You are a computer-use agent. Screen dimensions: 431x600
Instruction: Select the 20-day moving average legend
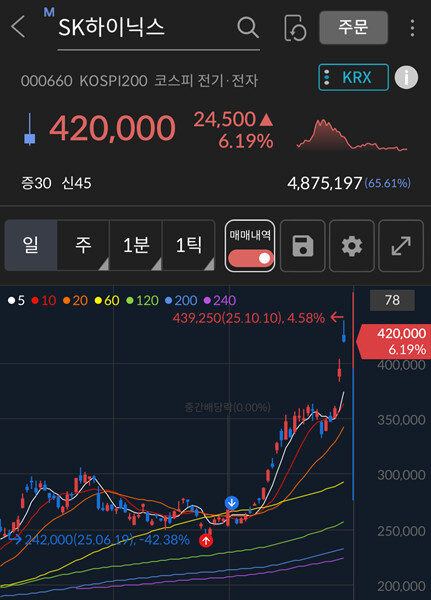(75, 300)
